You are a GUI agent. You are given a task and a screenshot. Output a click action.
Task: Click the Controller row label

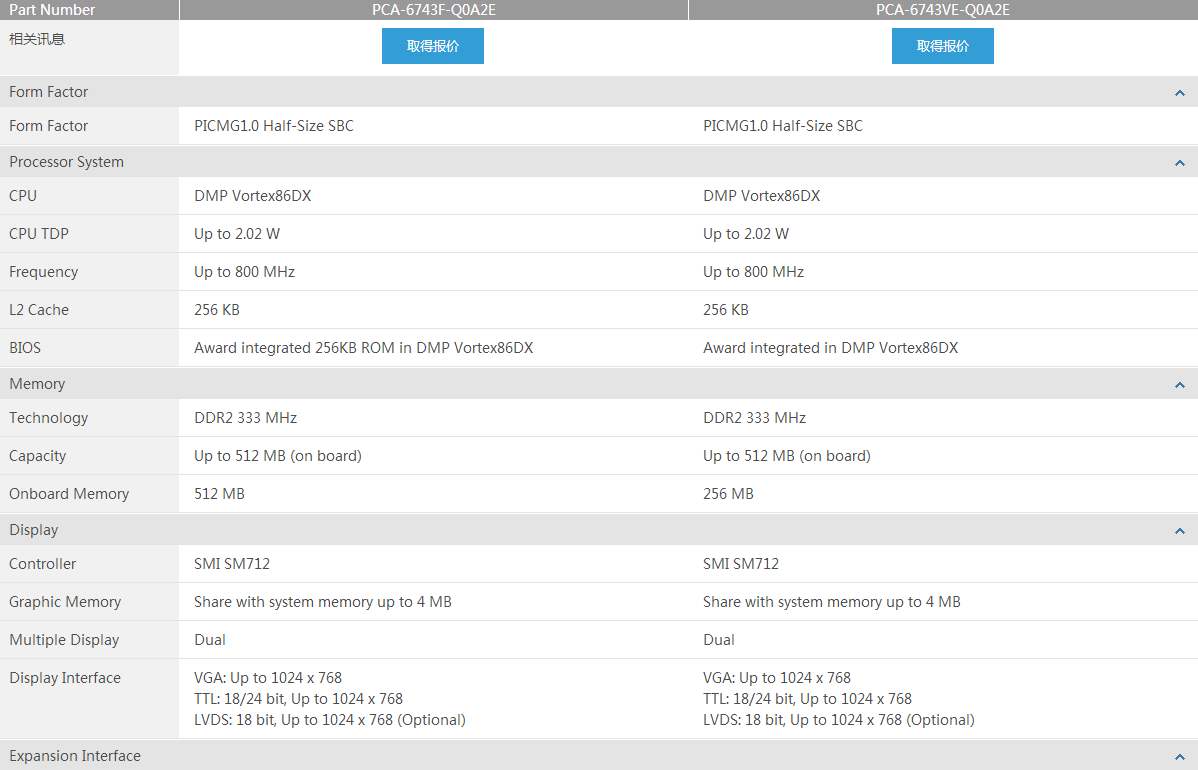point(43,564)
